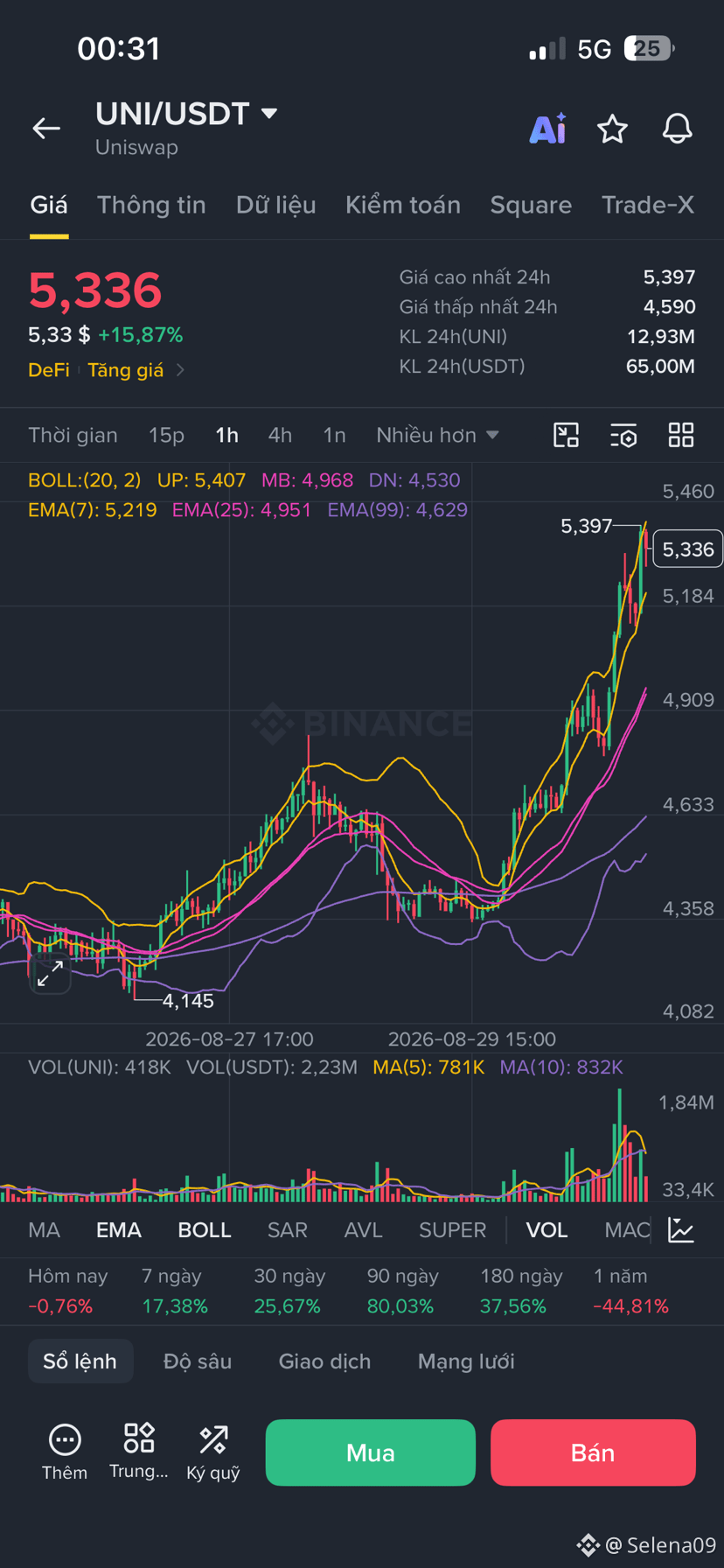
Task: Tap the EMA(25): 4,951 legend value
Action: [x=241, y=509]
